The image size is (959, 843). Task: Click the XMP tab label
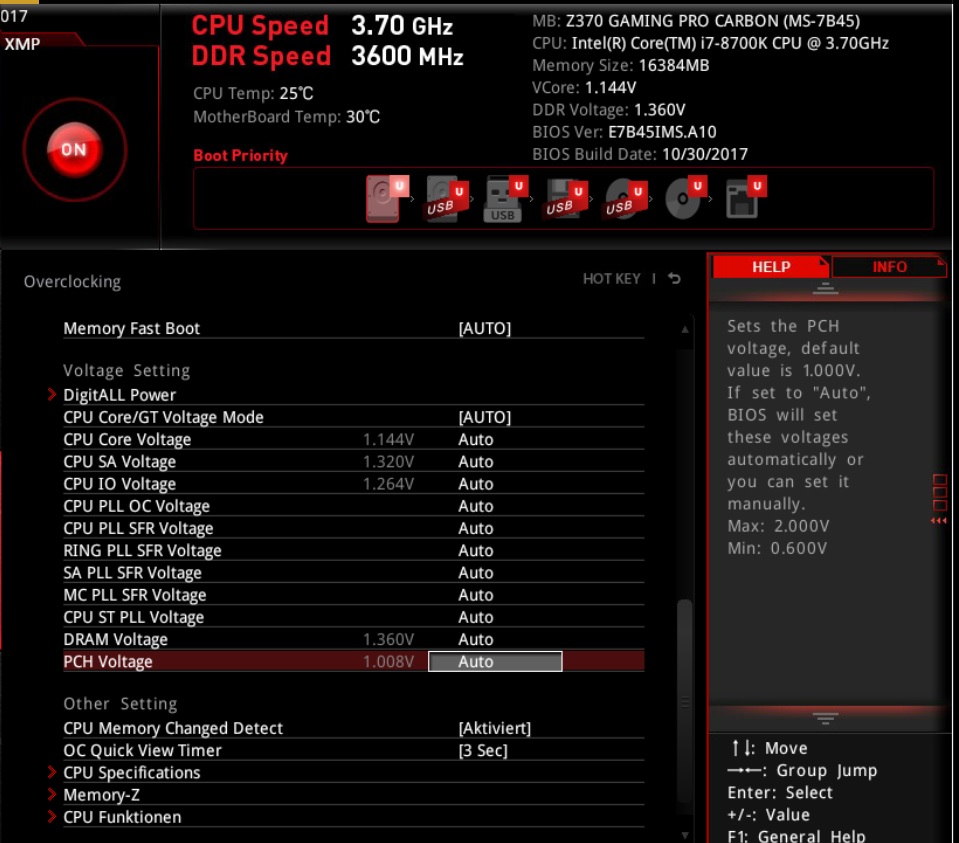pyautogui.click(x=23, y=44)
